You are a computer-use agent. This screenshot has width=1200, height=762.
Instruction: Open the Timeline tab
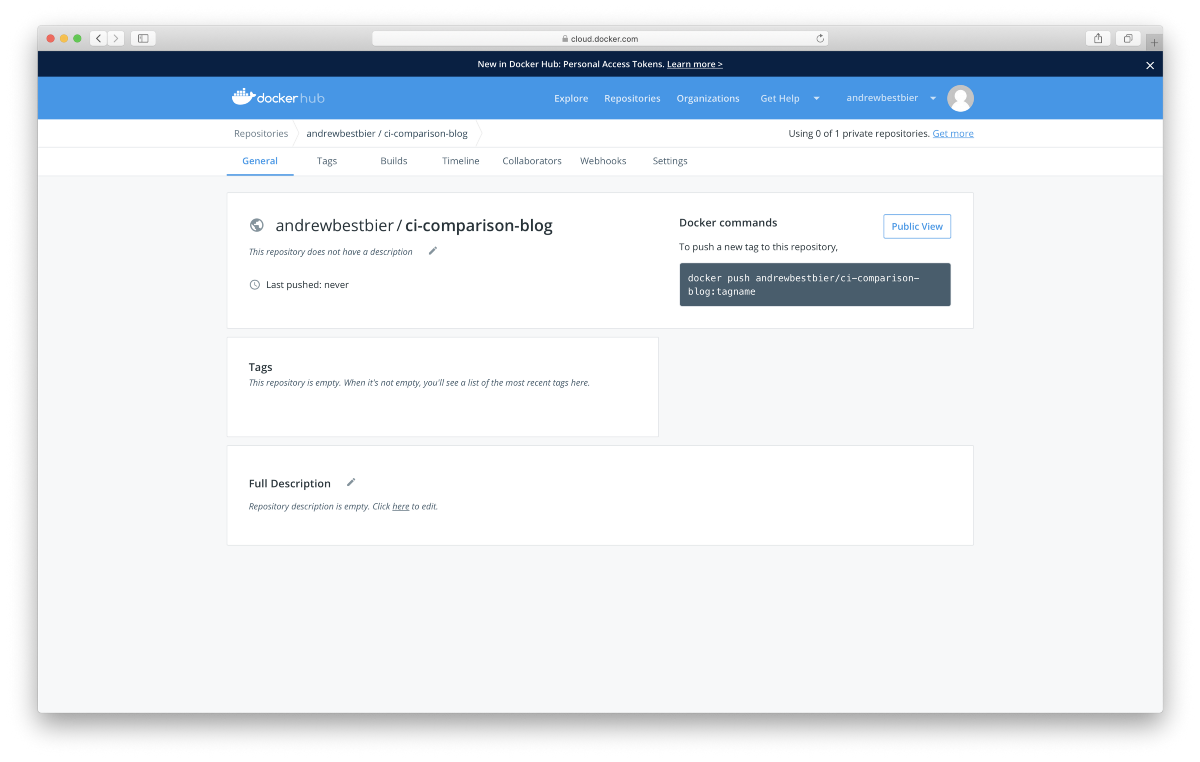pyautogui.click(x=461, y=161)
